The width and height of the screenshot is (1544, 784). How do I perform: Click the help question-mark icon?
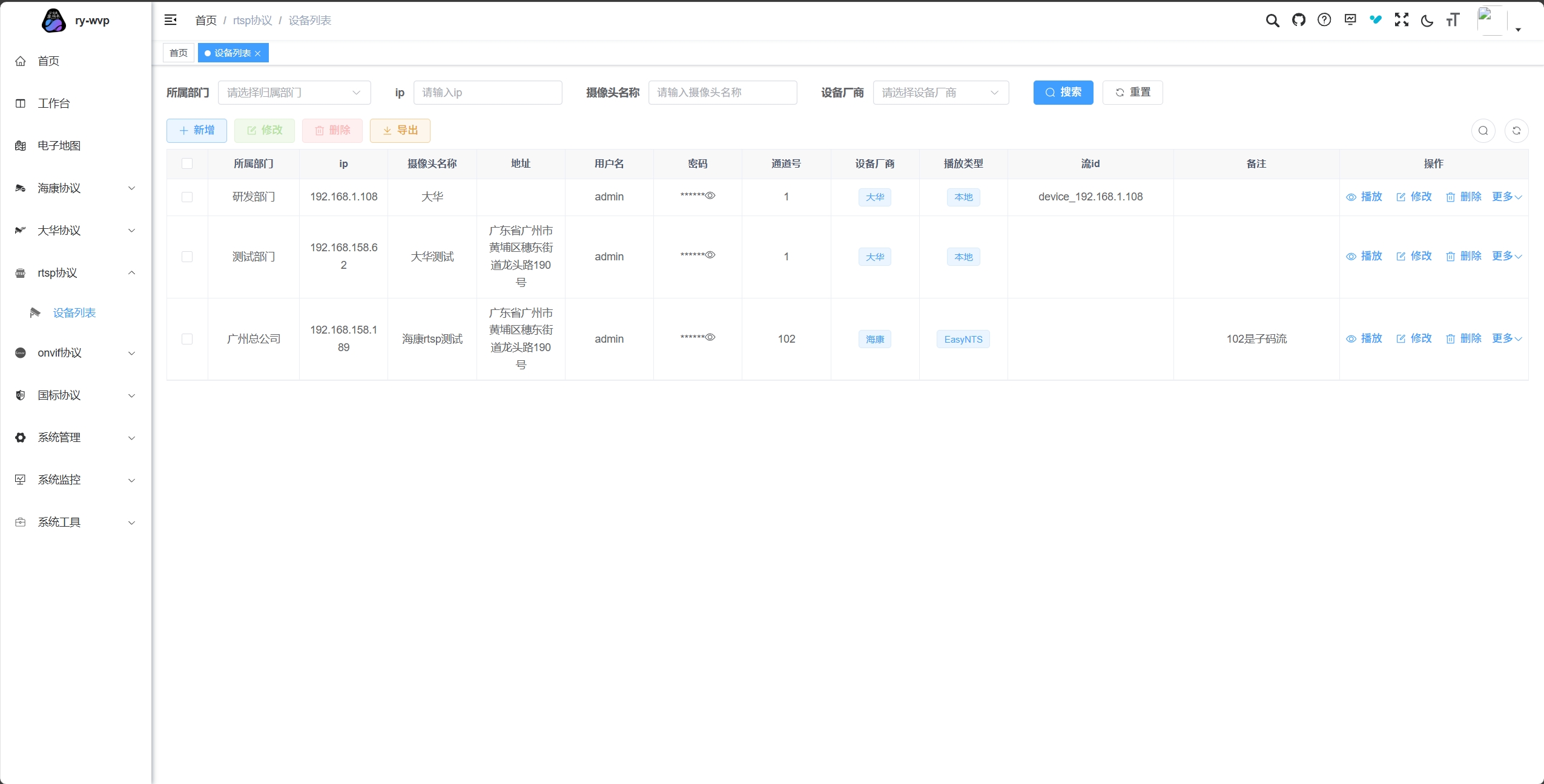(x=1324, y=20)
